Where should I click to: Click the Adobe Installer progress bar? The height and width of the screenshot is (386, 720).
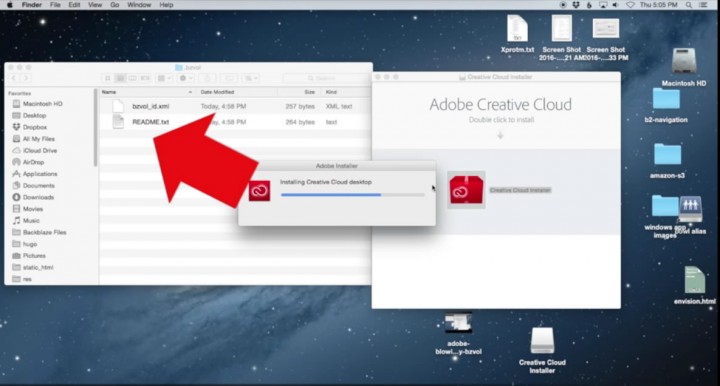353,195
